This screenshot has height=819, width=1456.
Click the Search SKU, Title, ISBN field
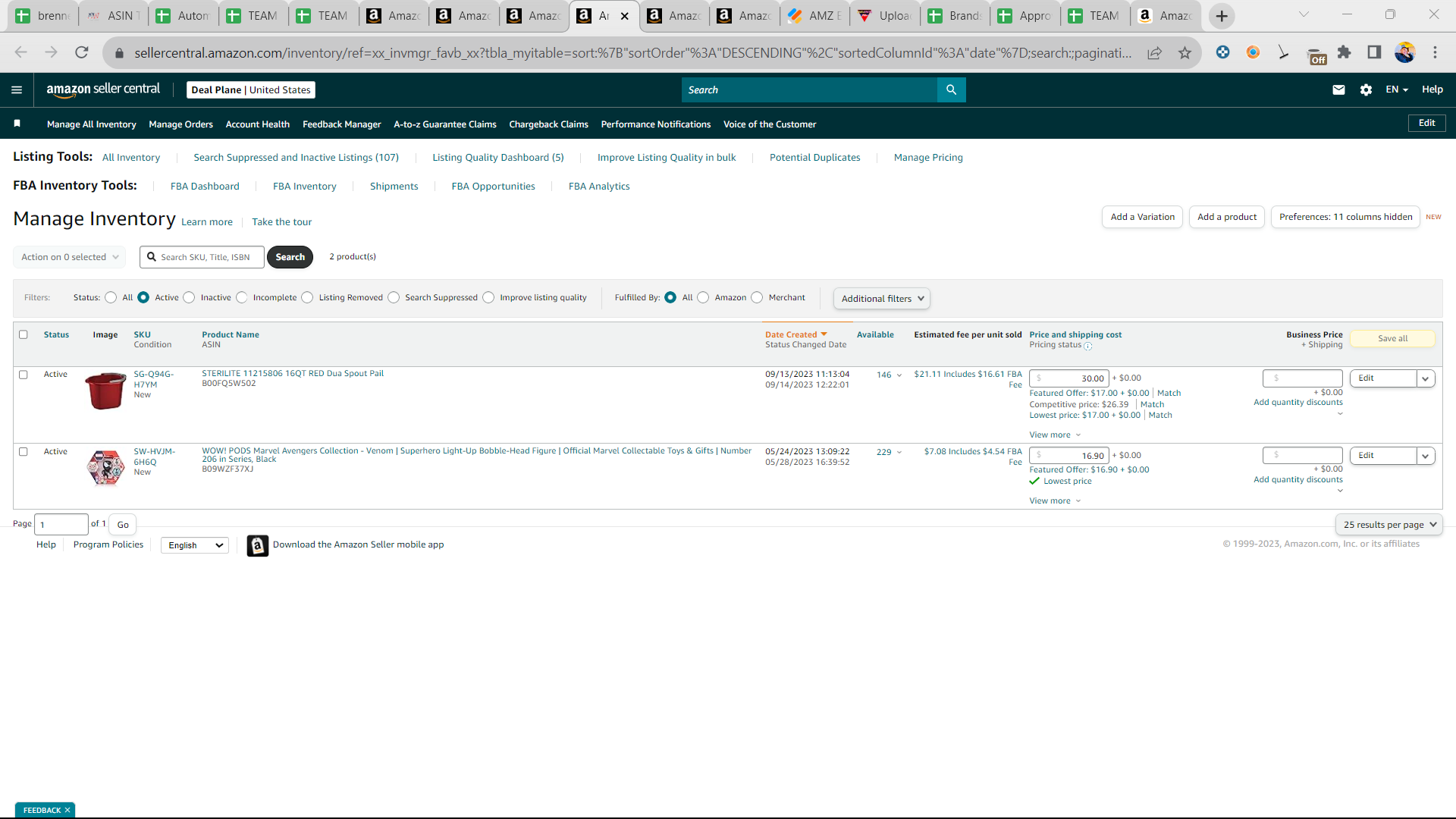(202, 257)
